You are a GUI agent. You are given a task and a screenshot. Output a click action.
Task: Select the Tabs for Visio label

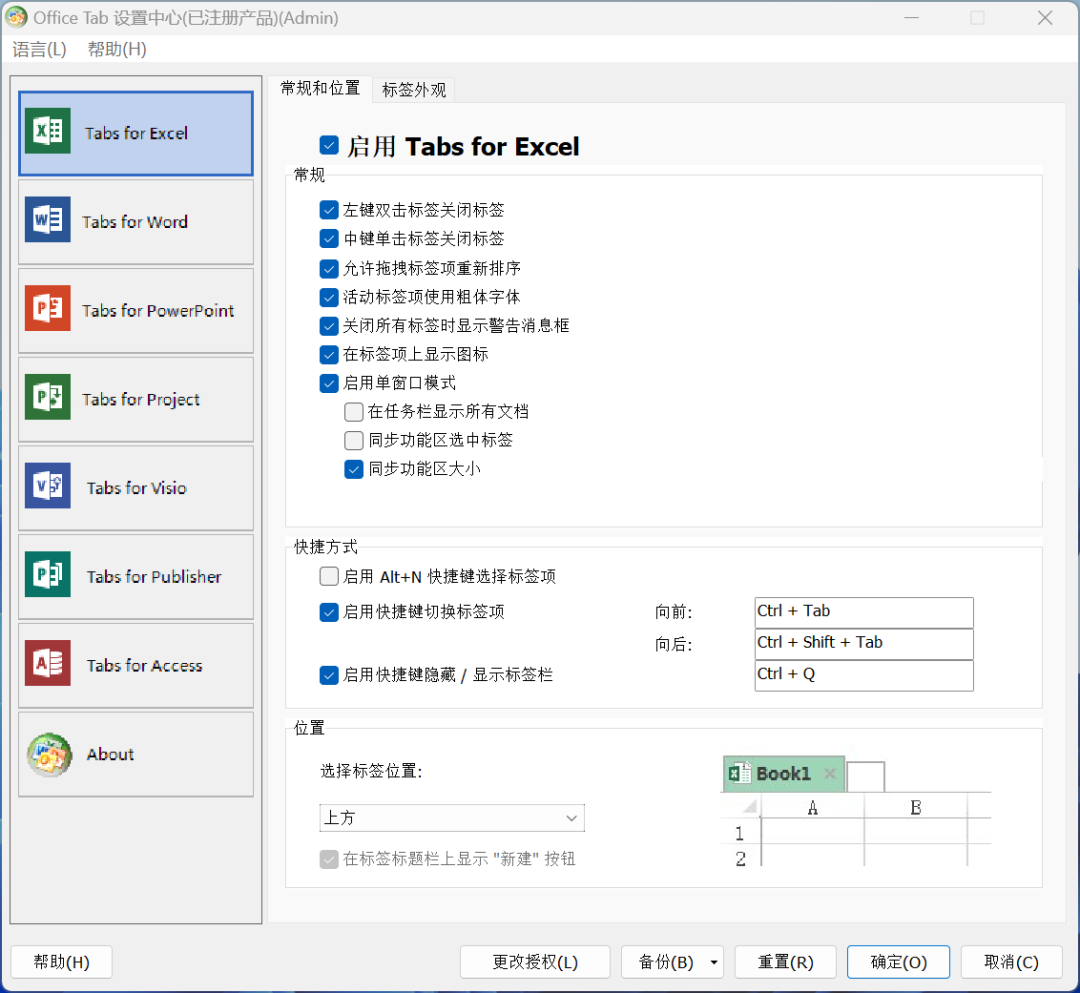[136, 488]
